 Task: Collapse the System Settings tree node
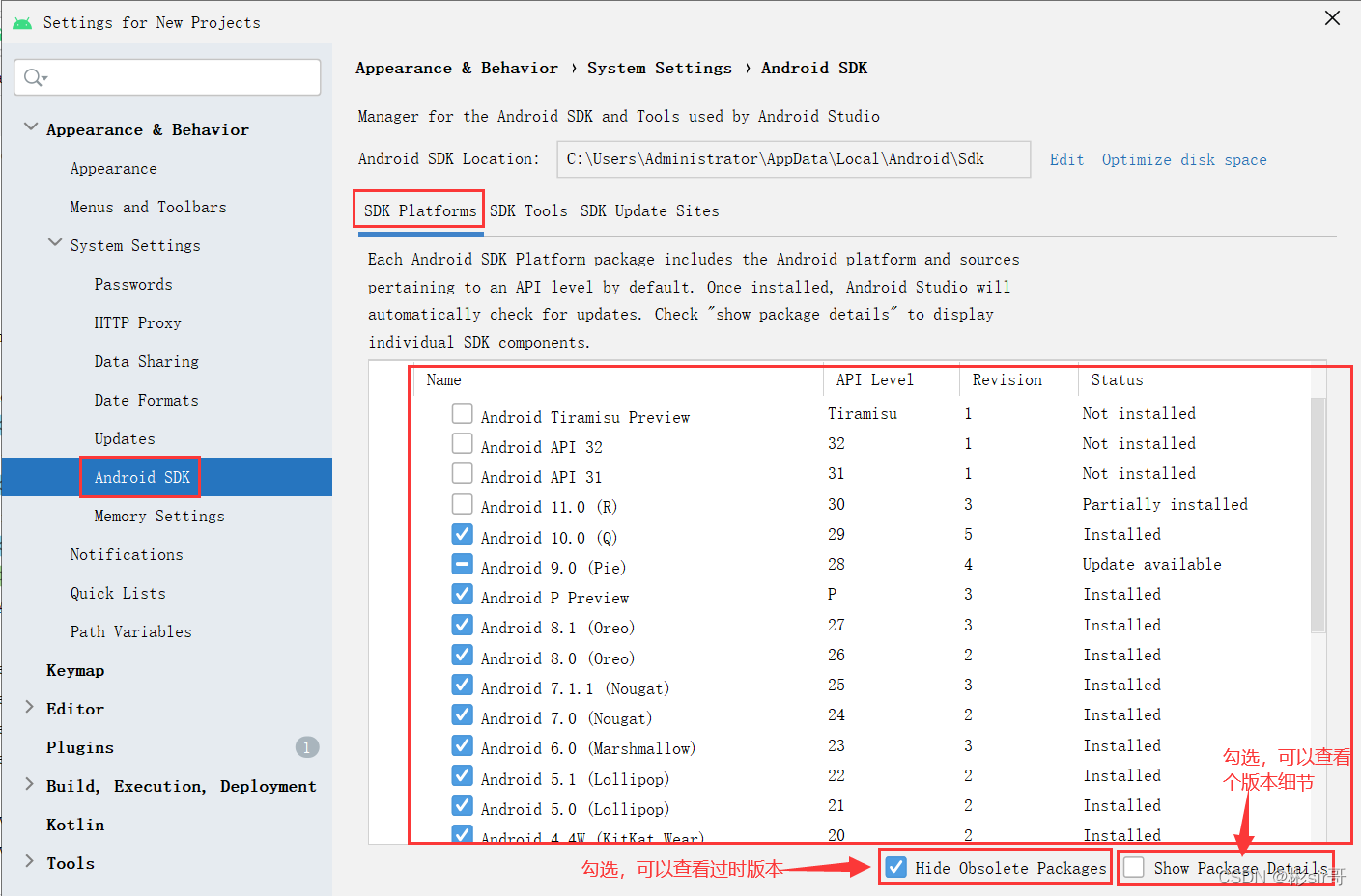55,243
